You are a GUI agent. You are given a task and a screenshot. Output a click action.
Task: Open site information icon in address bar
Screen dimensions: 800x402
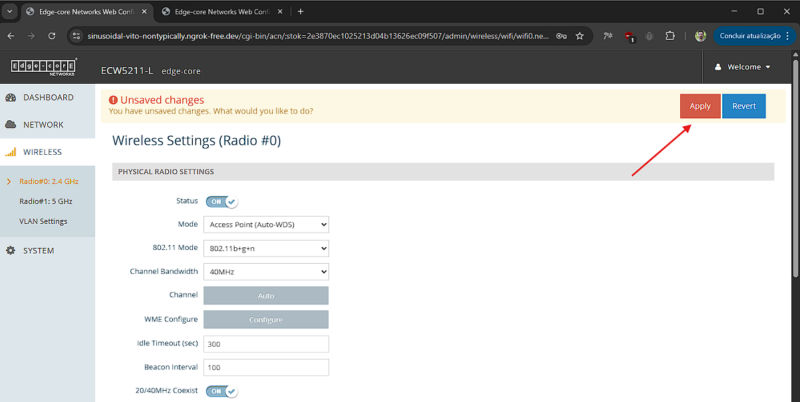click(x=77, y=36)
